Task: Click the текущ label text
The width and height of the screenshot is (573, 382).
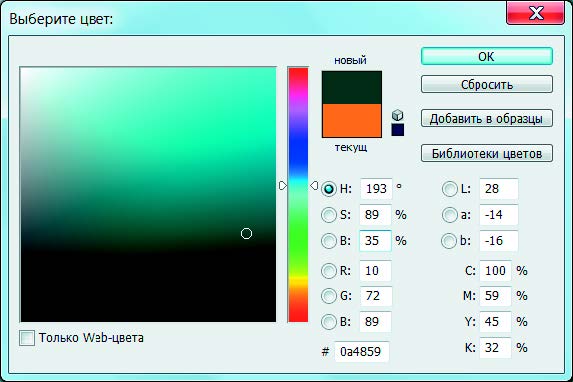Action: [351, 148]
